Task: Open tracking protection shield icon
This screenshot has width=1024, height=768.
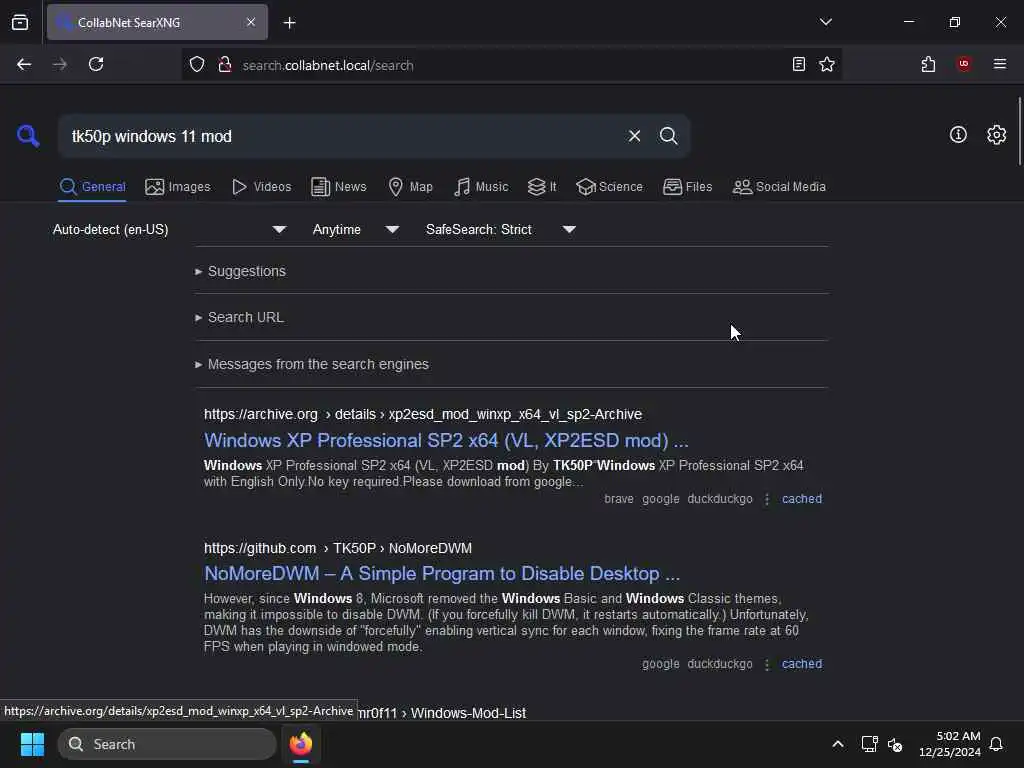Action: (197, 65)
